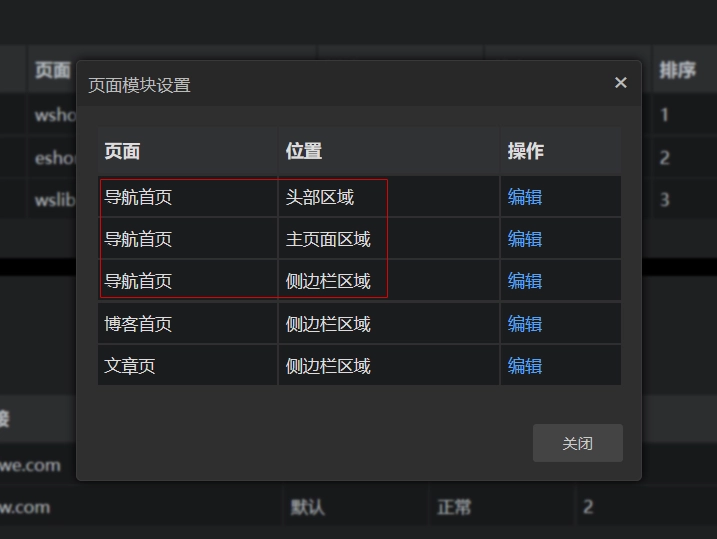The image size is (717, 539).
Task: Select the 博客首页 page cell
Action: click(x=138, y=324)
